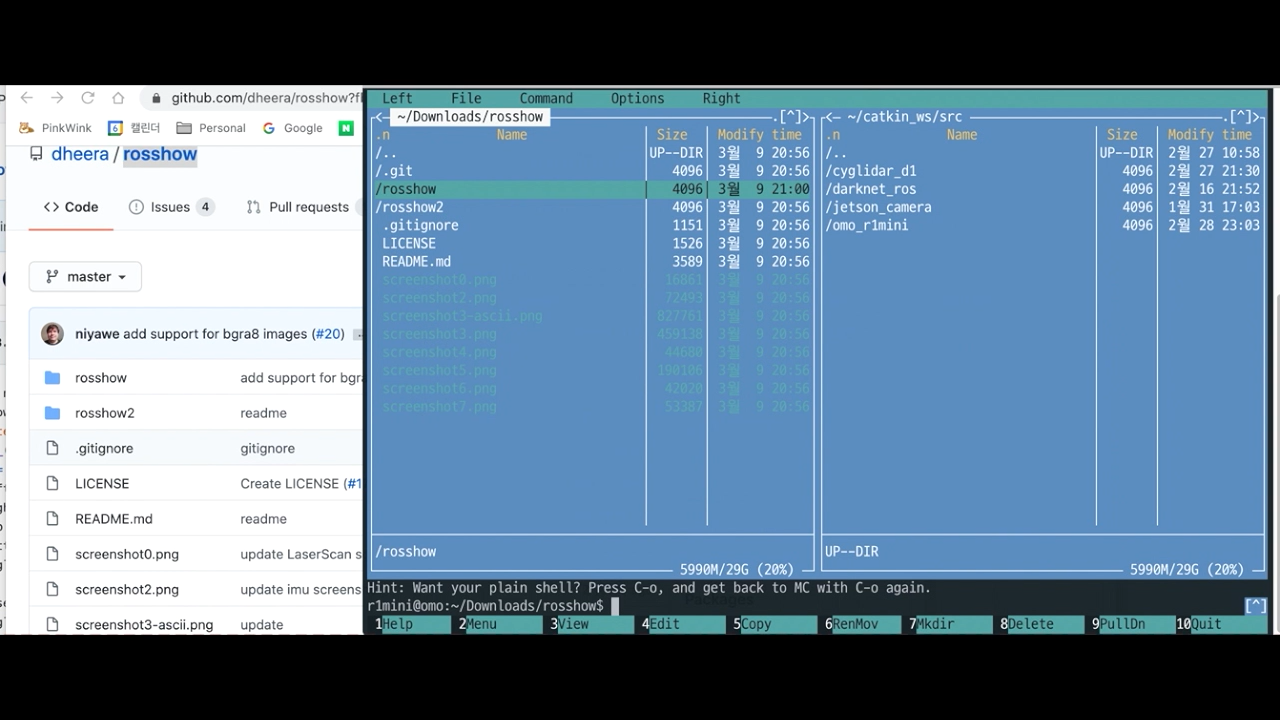
Task: Select /rosshow2 directory in left panel
Action: tap(508, 207)
